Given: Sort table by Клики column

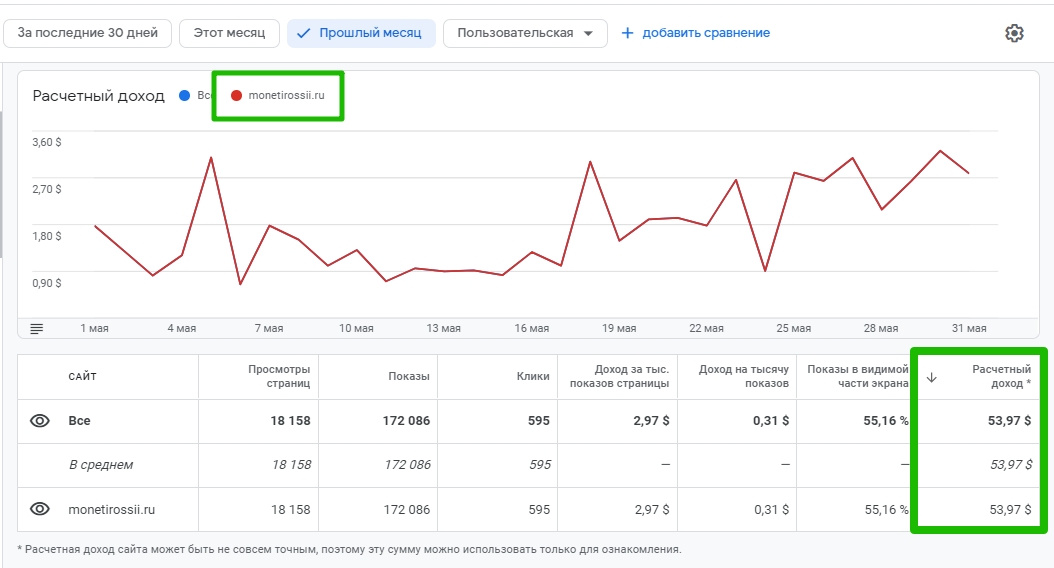Looking at the screenshot, I should tap(533, 376).
